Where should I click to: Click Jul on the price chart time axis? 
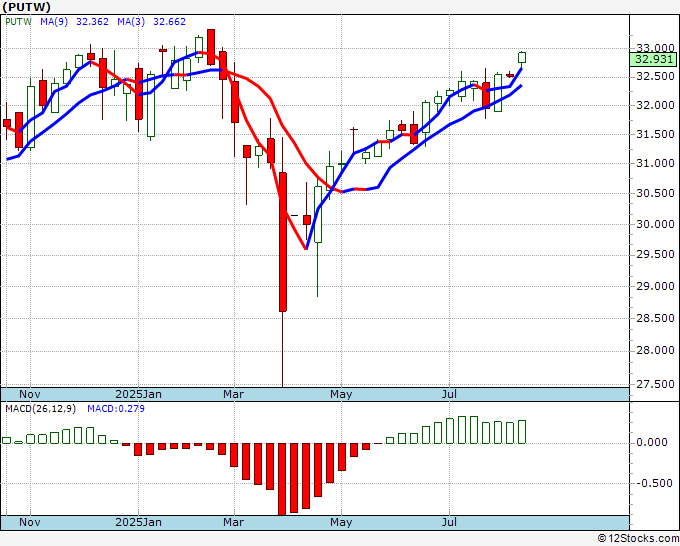[449, 394]
